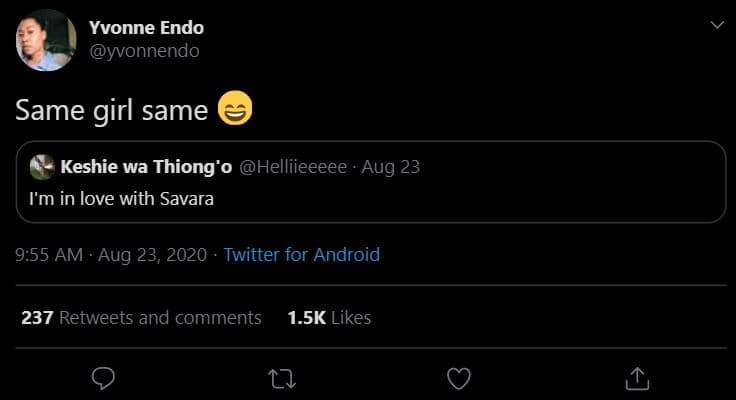Open the share tweet icon
Image resolution: width=736 pixels, height=400 pixels.
635,378
